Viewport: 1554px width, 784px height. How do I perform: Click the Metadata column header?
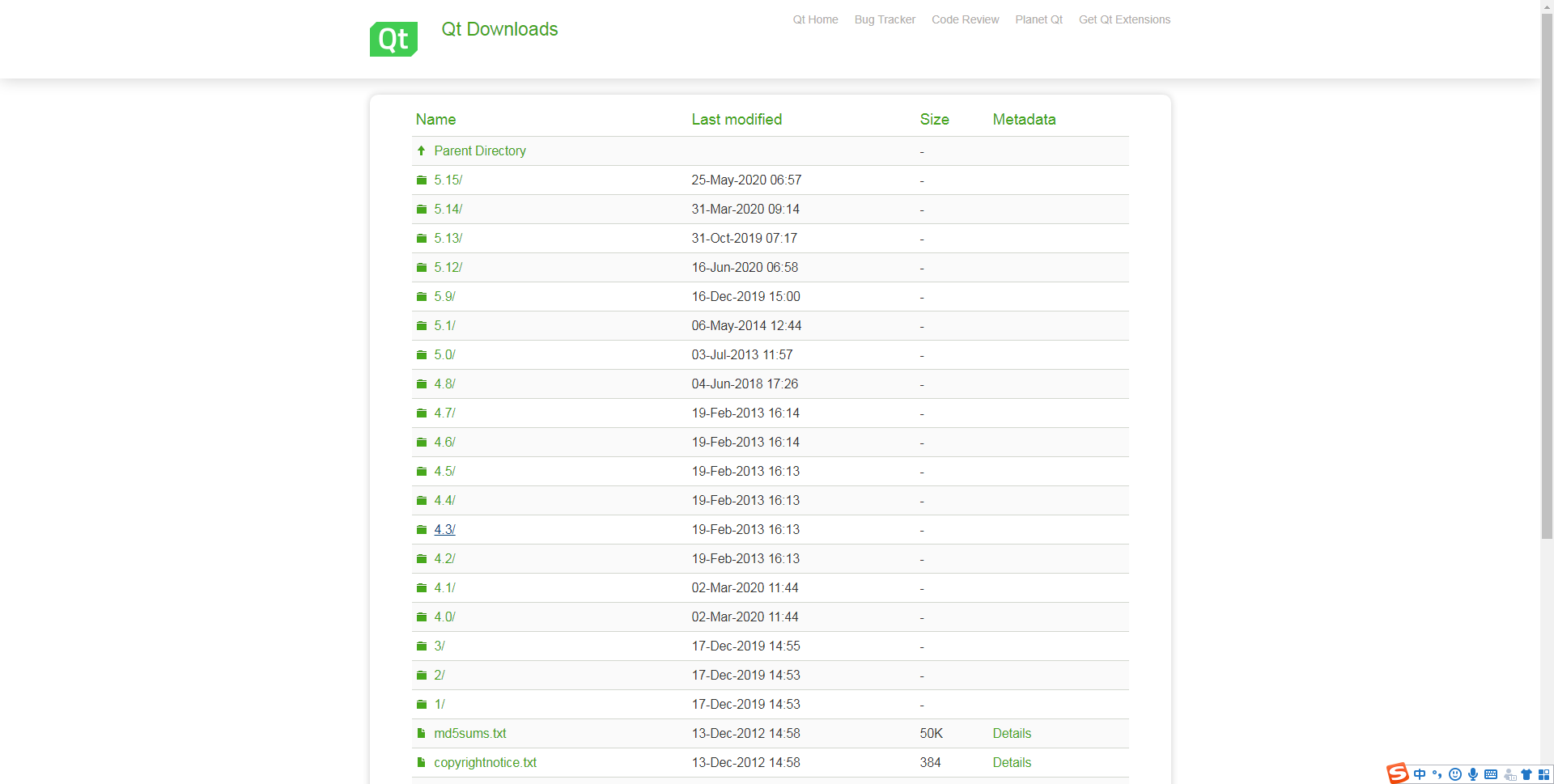point(1024,119)
